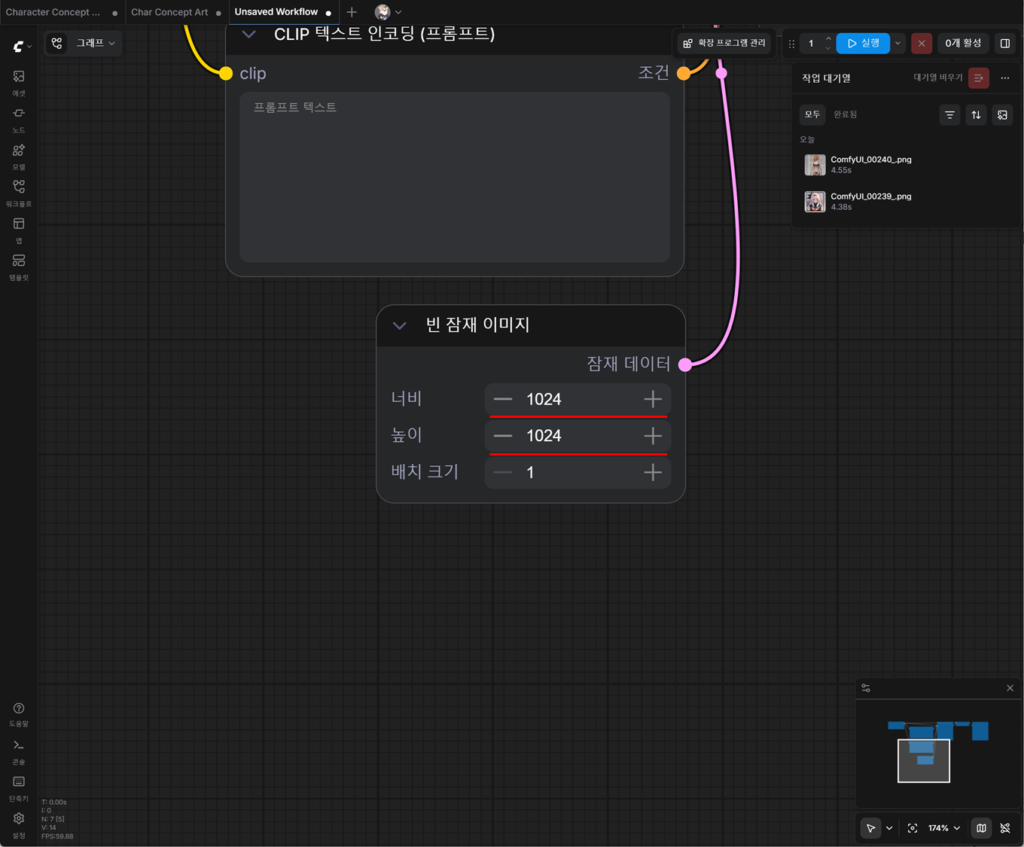Open the 174% zoom dropdown

pos(944,828)
